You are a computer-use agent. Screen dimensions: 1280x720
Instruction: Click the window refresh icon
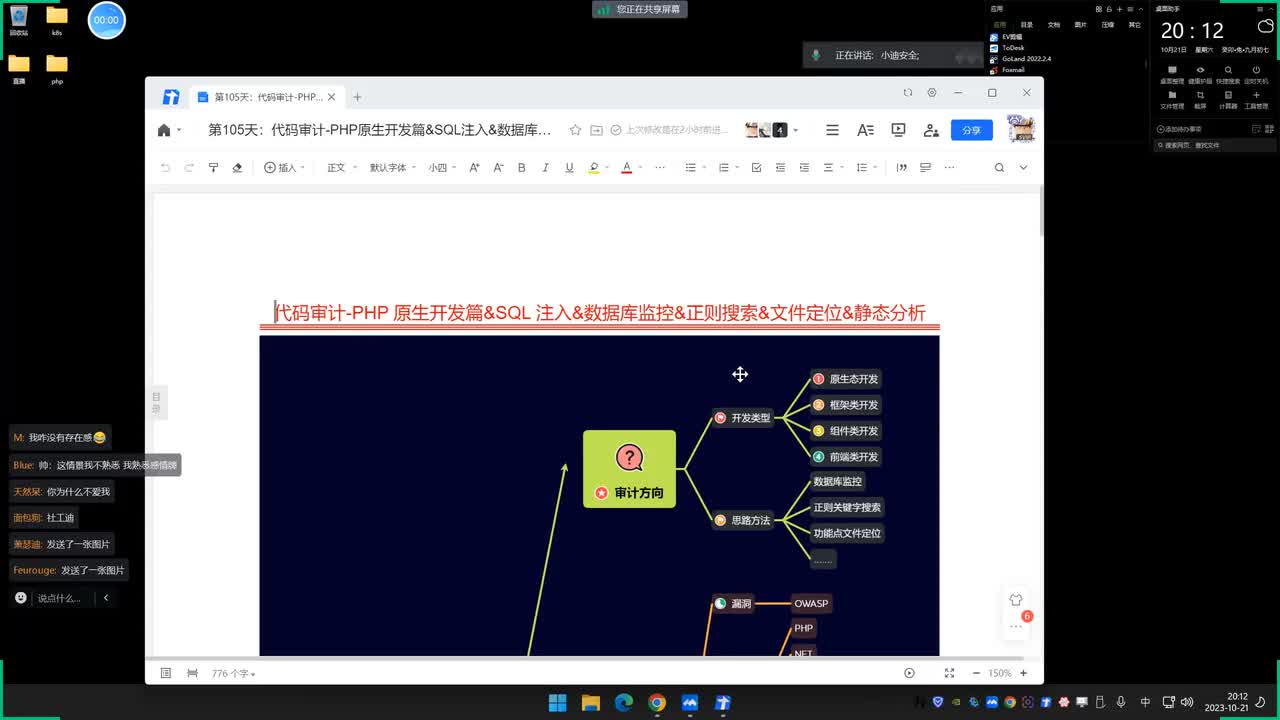908,93
